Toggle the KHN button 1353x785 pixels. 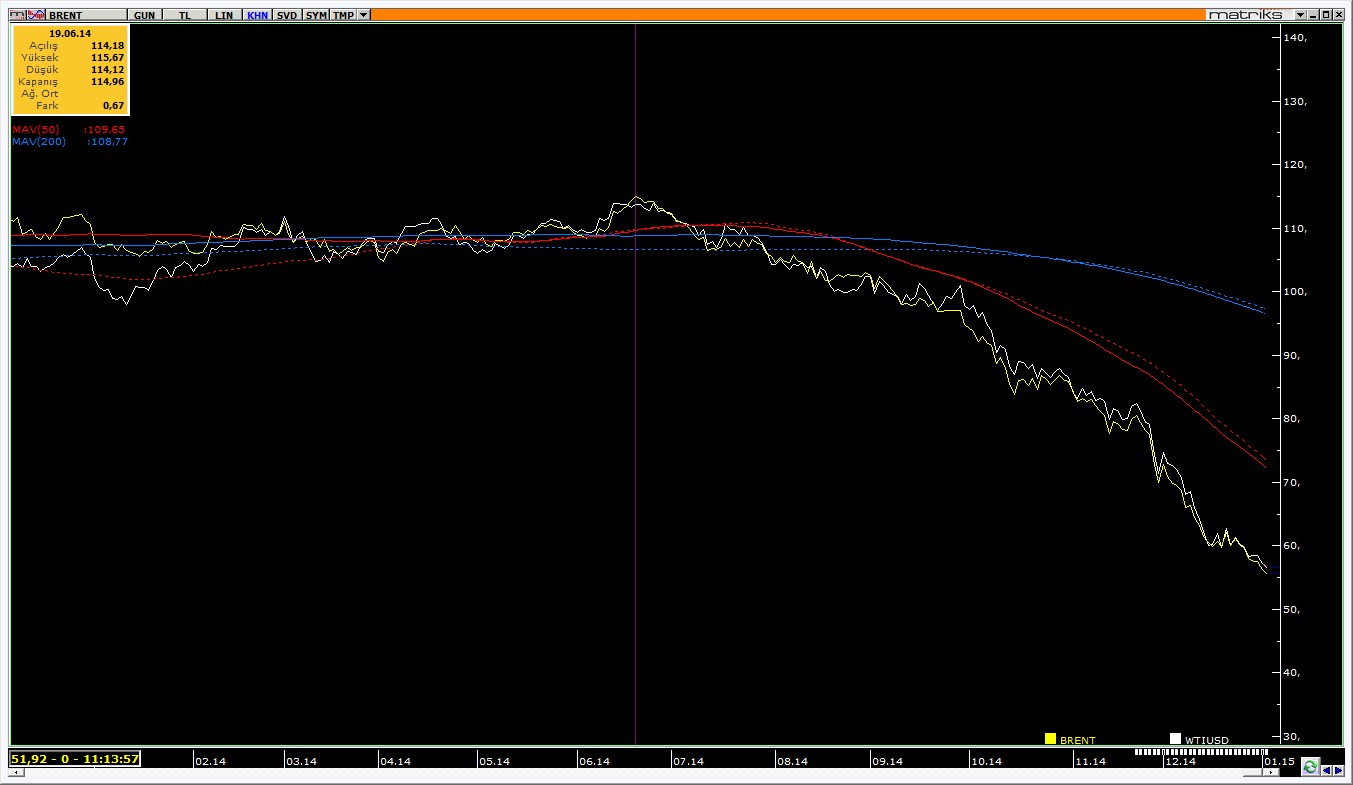257,15
